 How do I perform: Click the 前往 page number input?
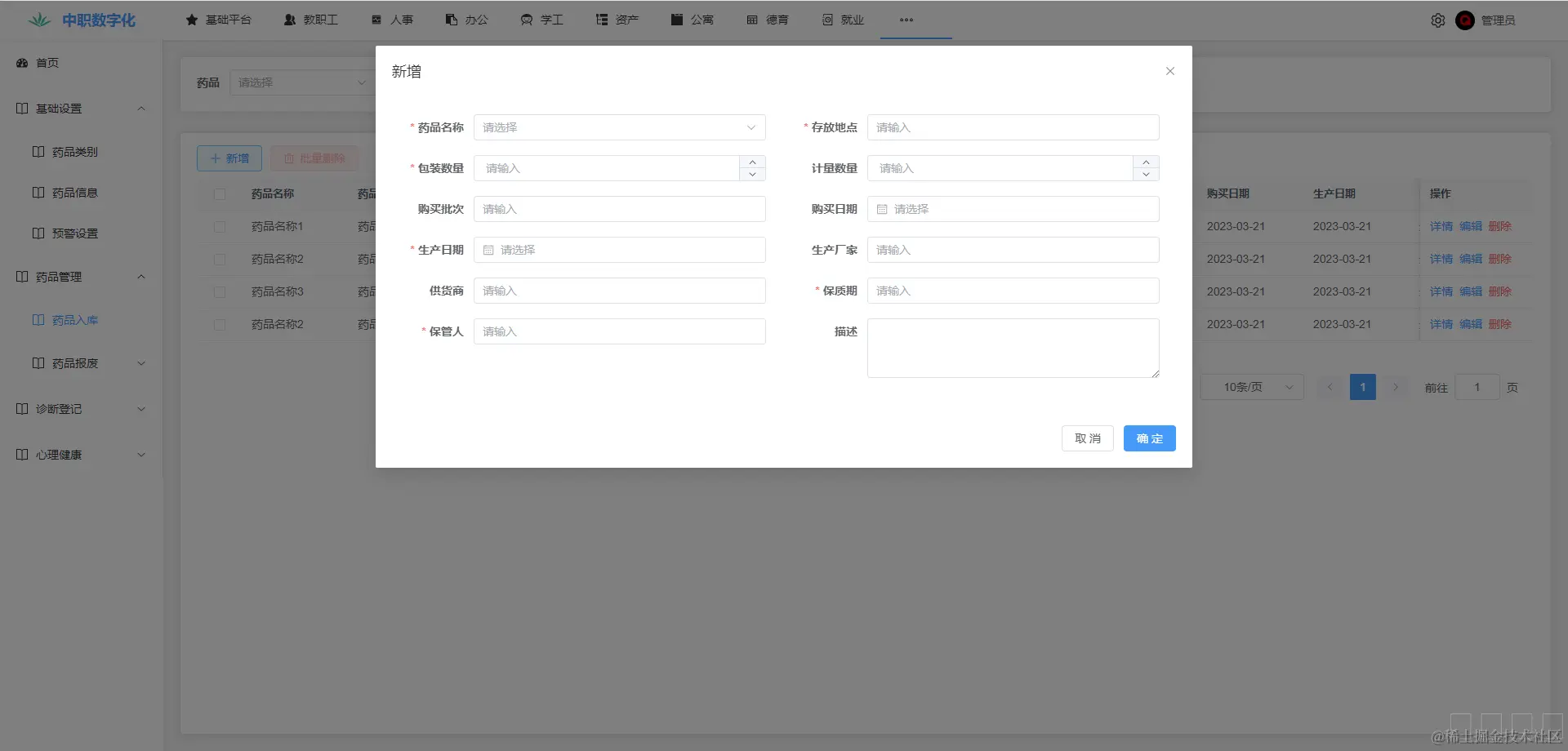(x=1477, y=387)
